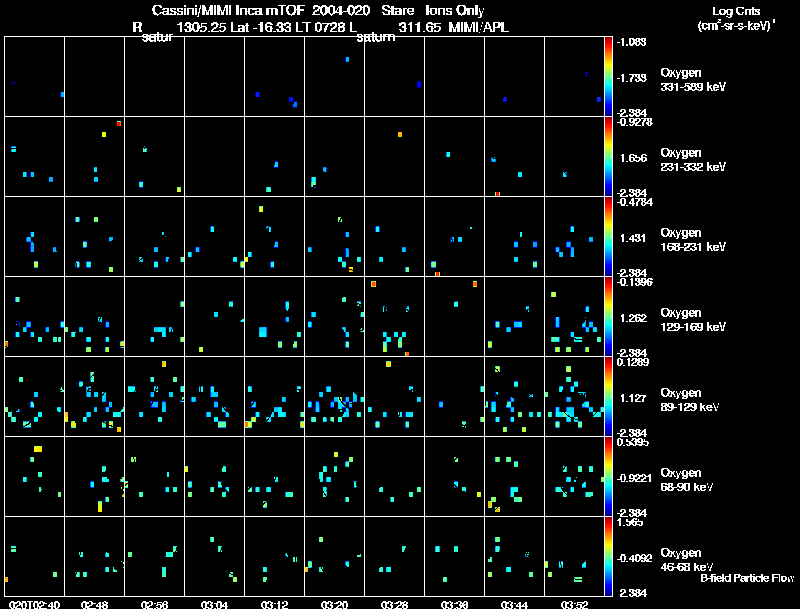
Task: Click the '03:04' time axis label
Action: coord(214,604)
